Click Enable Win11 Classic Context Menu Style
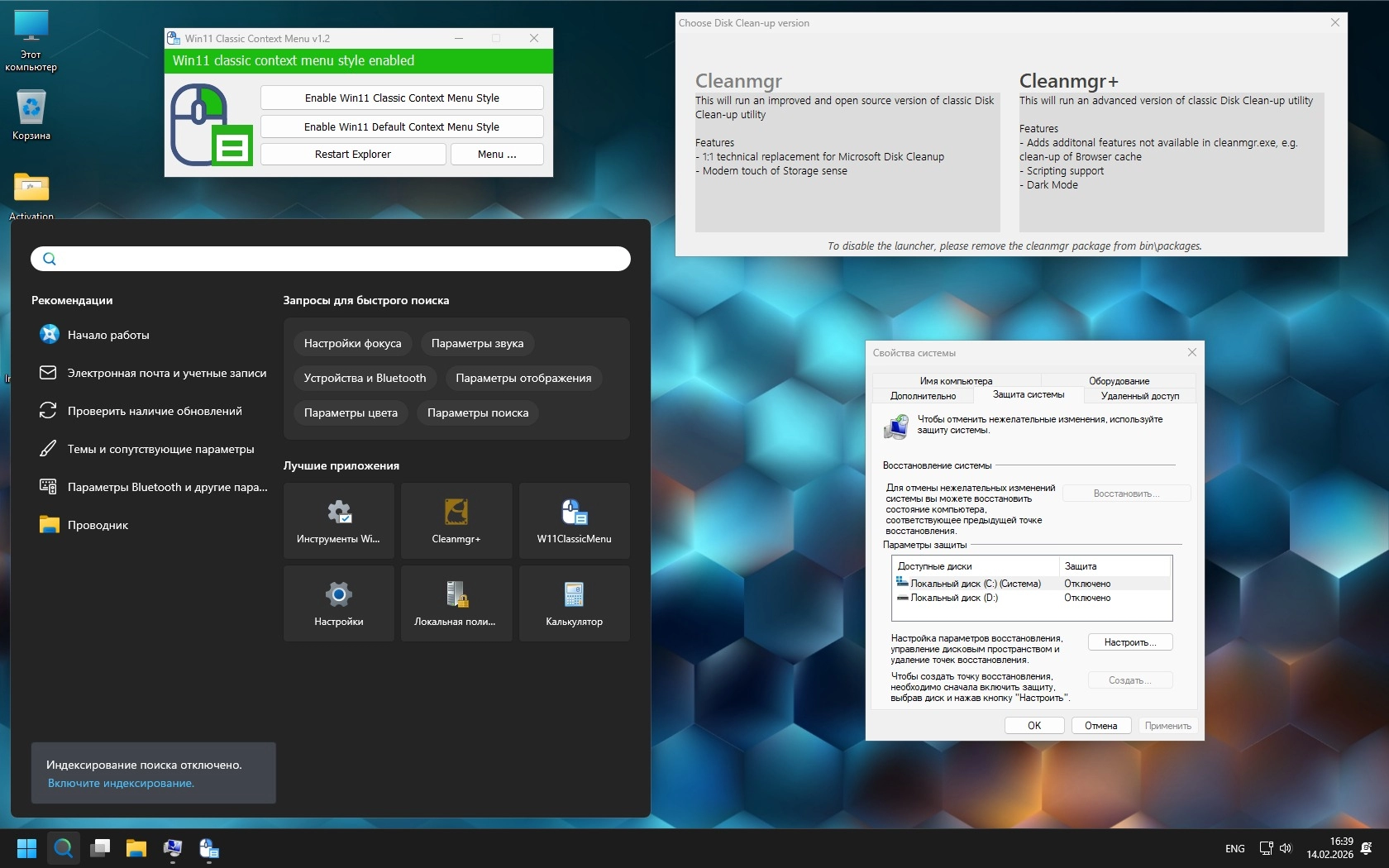Viewport: 1389px width, 868px height. click(x=402, y=98)
